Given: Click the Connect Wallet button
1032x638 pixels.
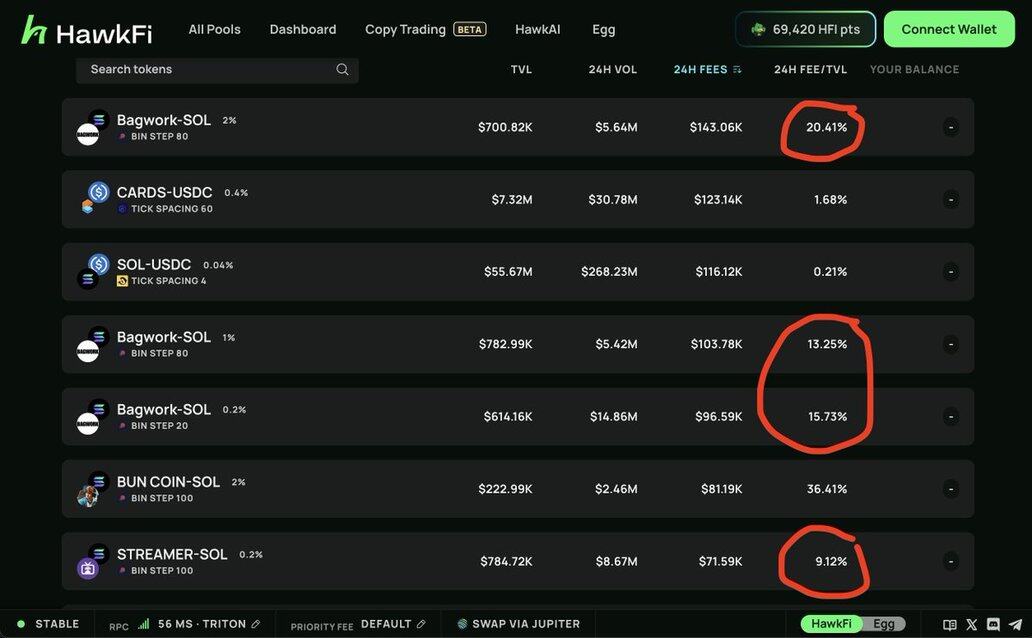Looking at the screenshot, I should point(948,29).
